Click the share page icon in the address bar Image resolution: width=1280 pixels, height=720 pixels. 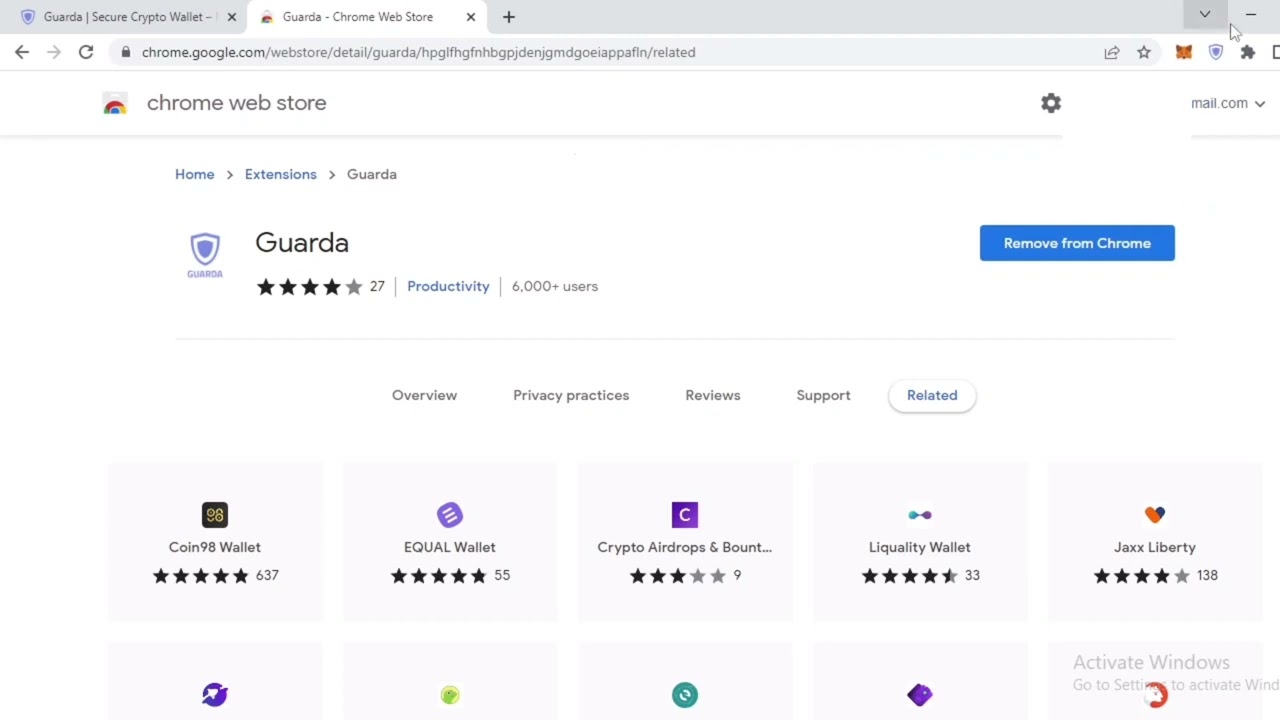coord(1112,52)
